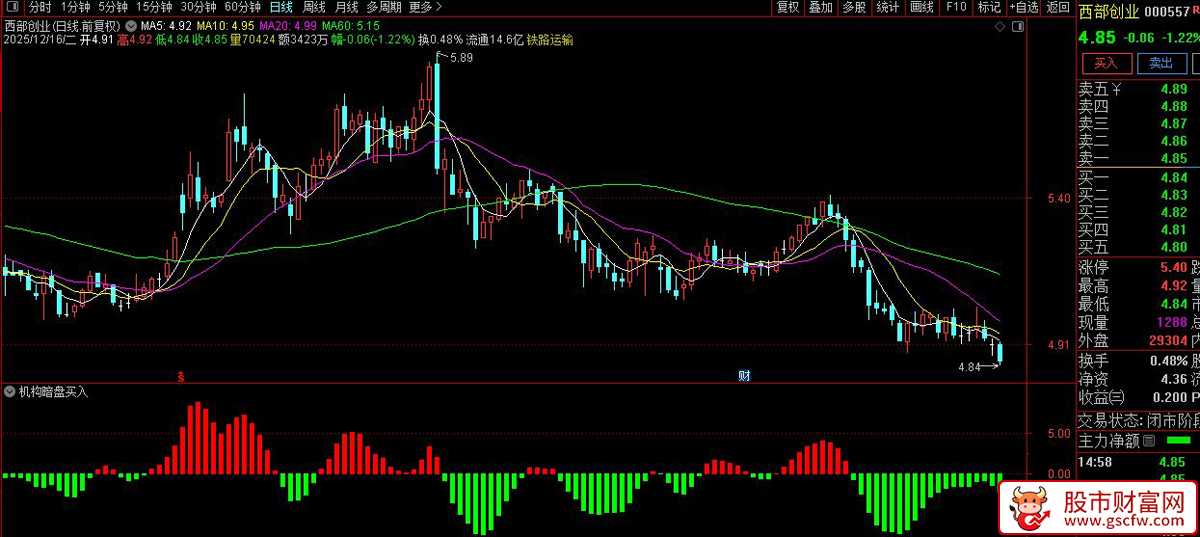
Task: Click the 返回 back button
Action: coord(1058,7)
